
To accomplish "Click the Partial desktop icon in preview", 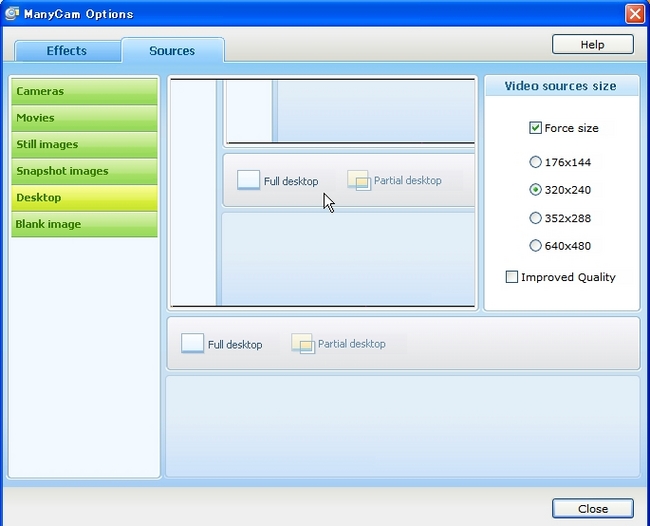I will [x=359, y=180].
